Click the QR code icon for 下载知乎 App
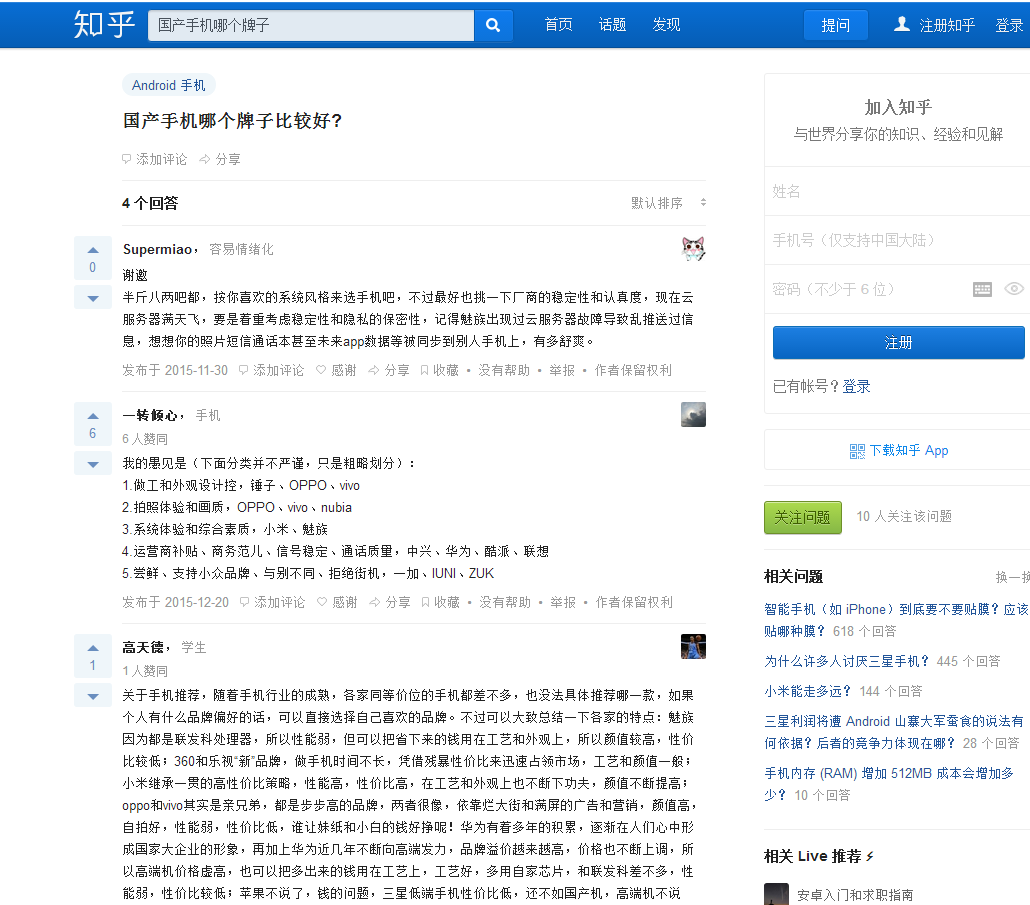 coord(857,451)
